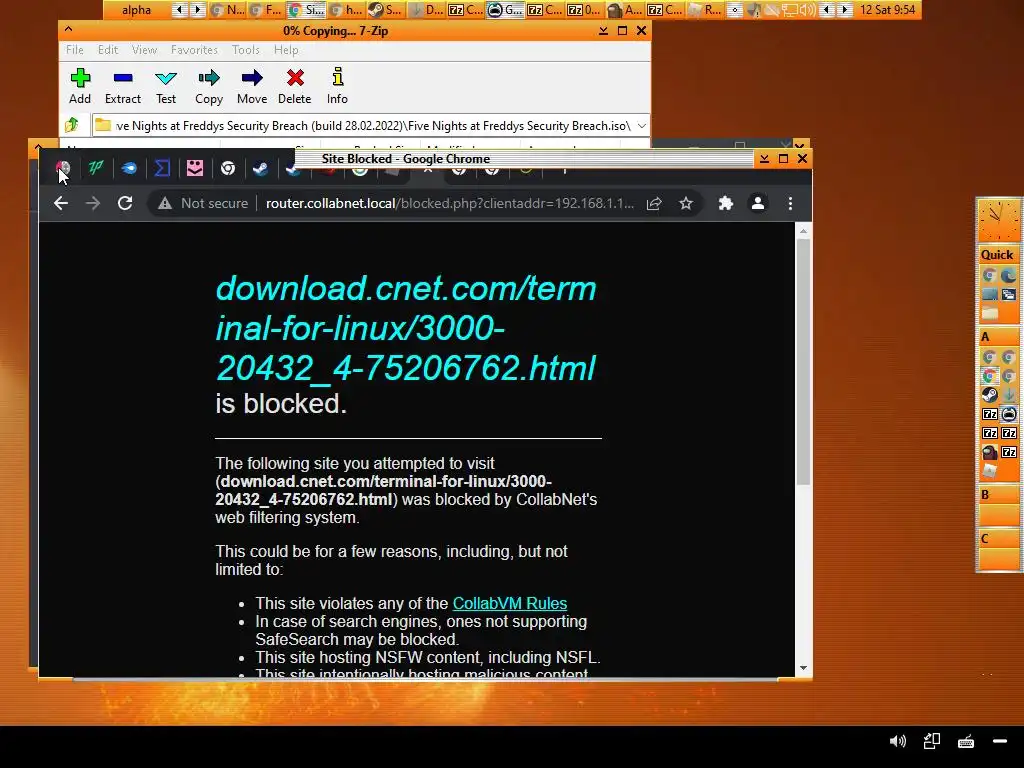Open the Favorites menu in 7-Zip
Image resolution: width=1024 pixels, height=768 pixels.
[x=194, y=50]
